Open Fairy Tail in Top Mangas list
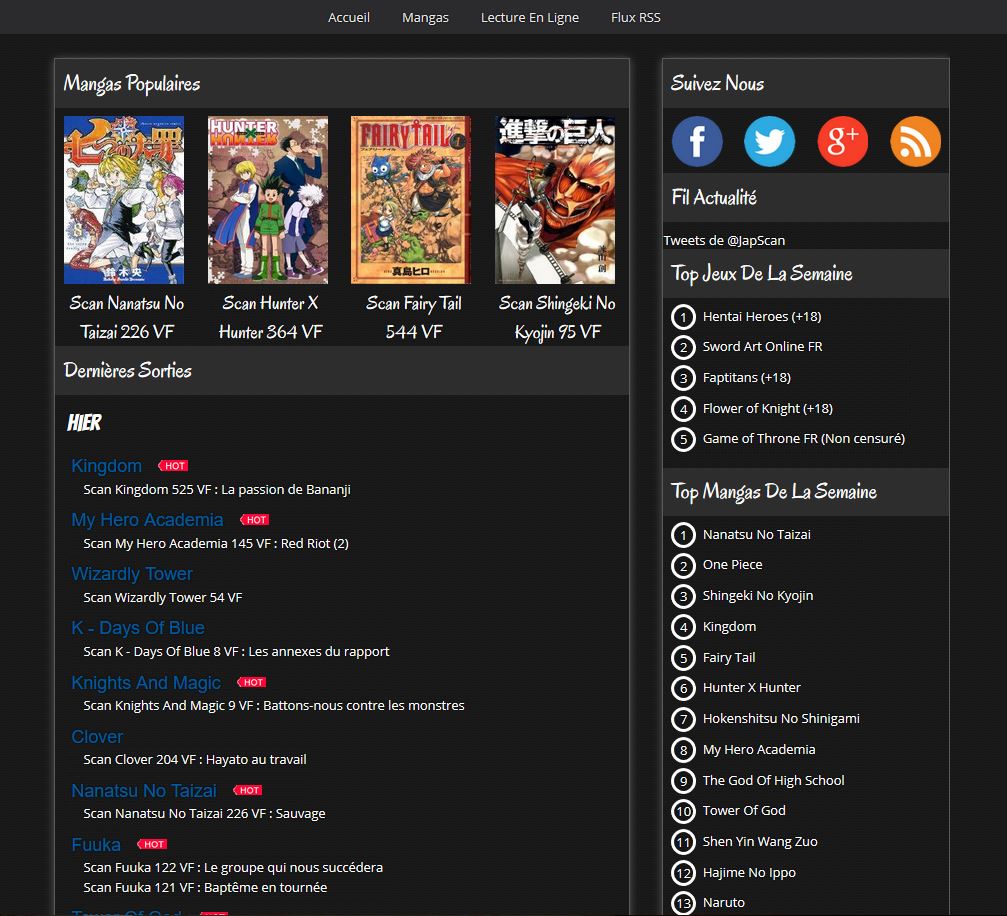 click(729, 657)
